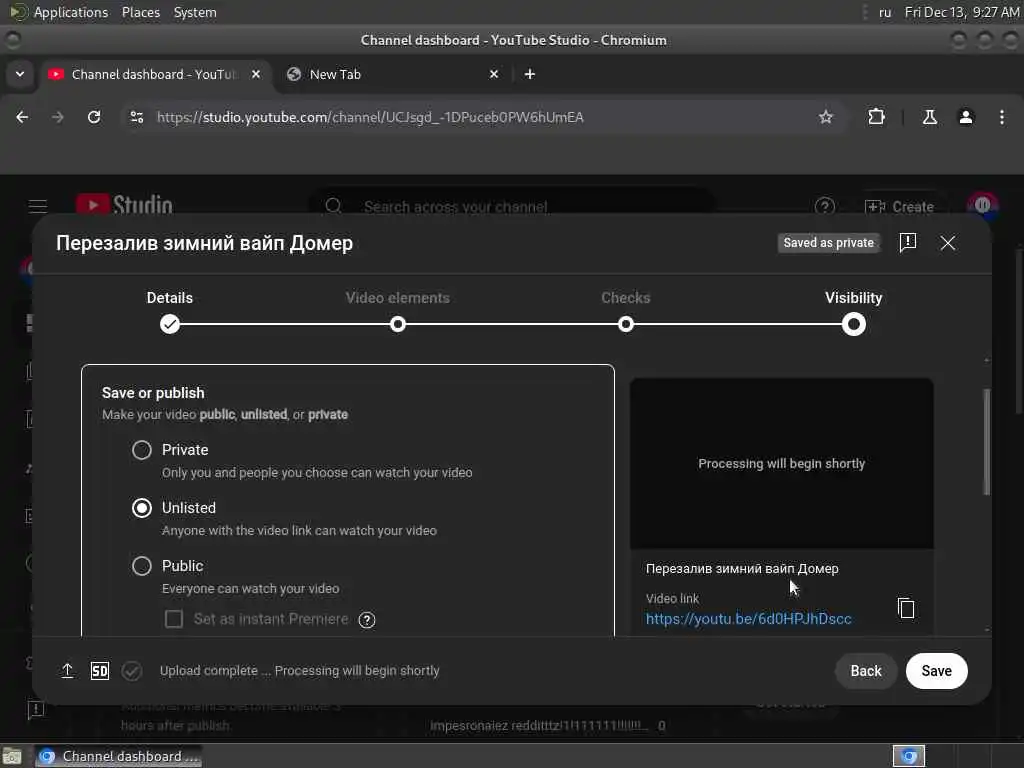The height and width of the screenshot is (768, 1024).
Task: Check Set as instant Premiere box
Action: click(174, 618)
